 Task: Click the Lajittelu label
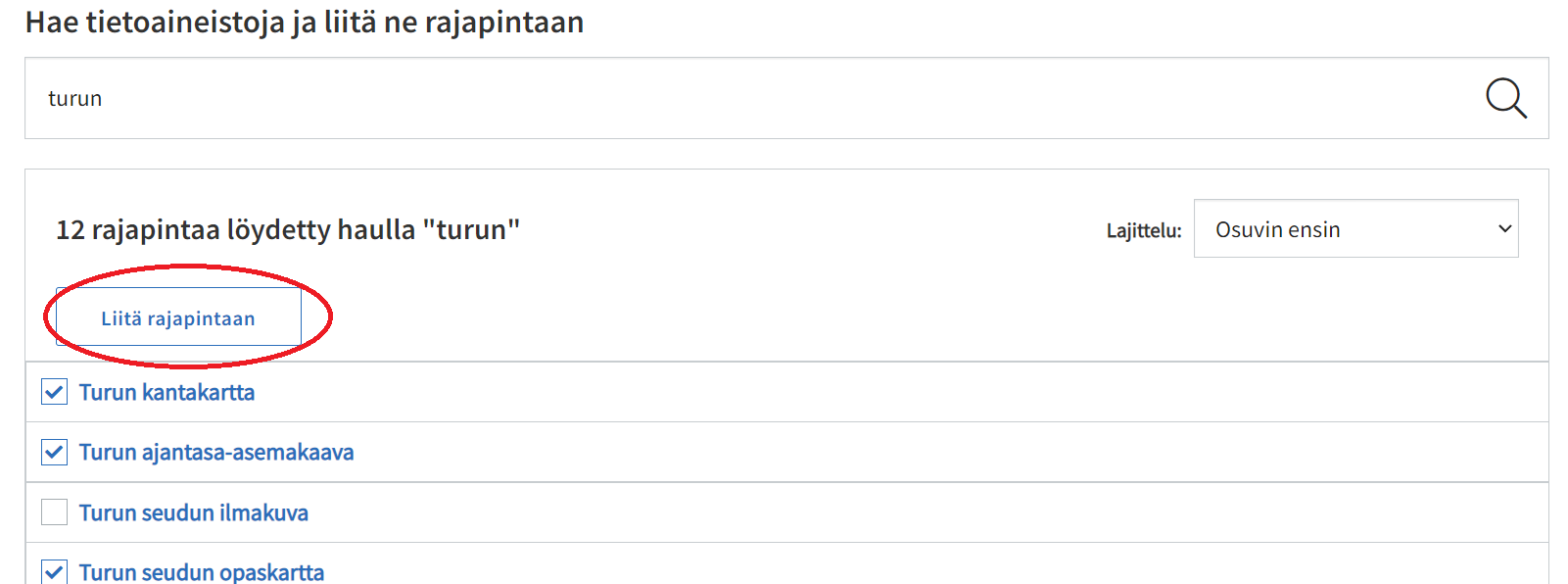1143,231
